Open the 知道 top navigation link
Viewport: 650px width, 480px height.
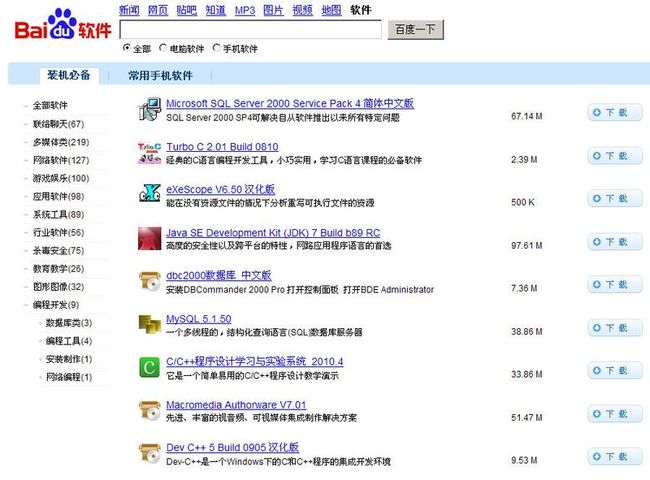[x=216, y=10]
